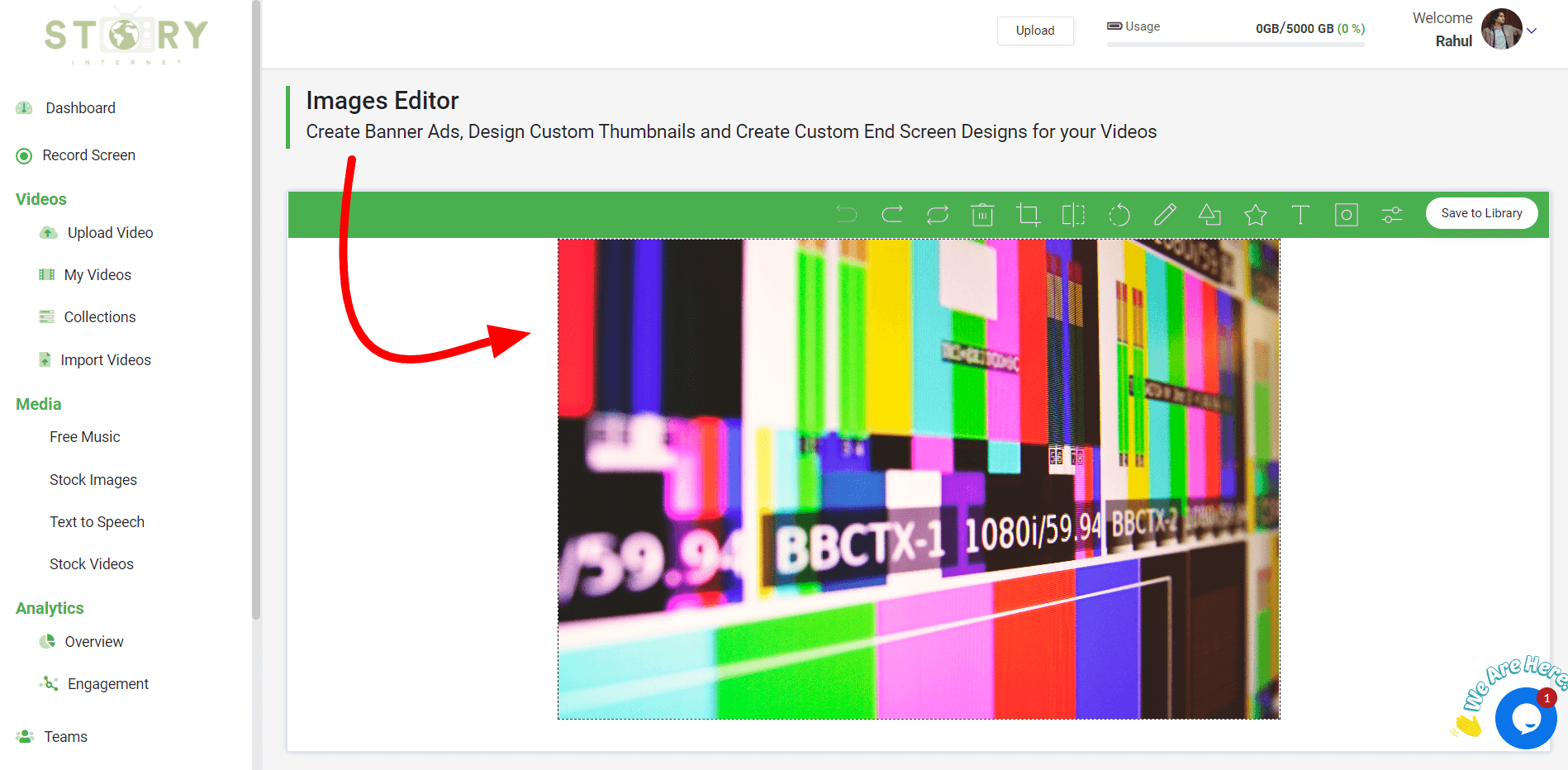
Task: Click the username Rahul
Action: (1454, 41)
